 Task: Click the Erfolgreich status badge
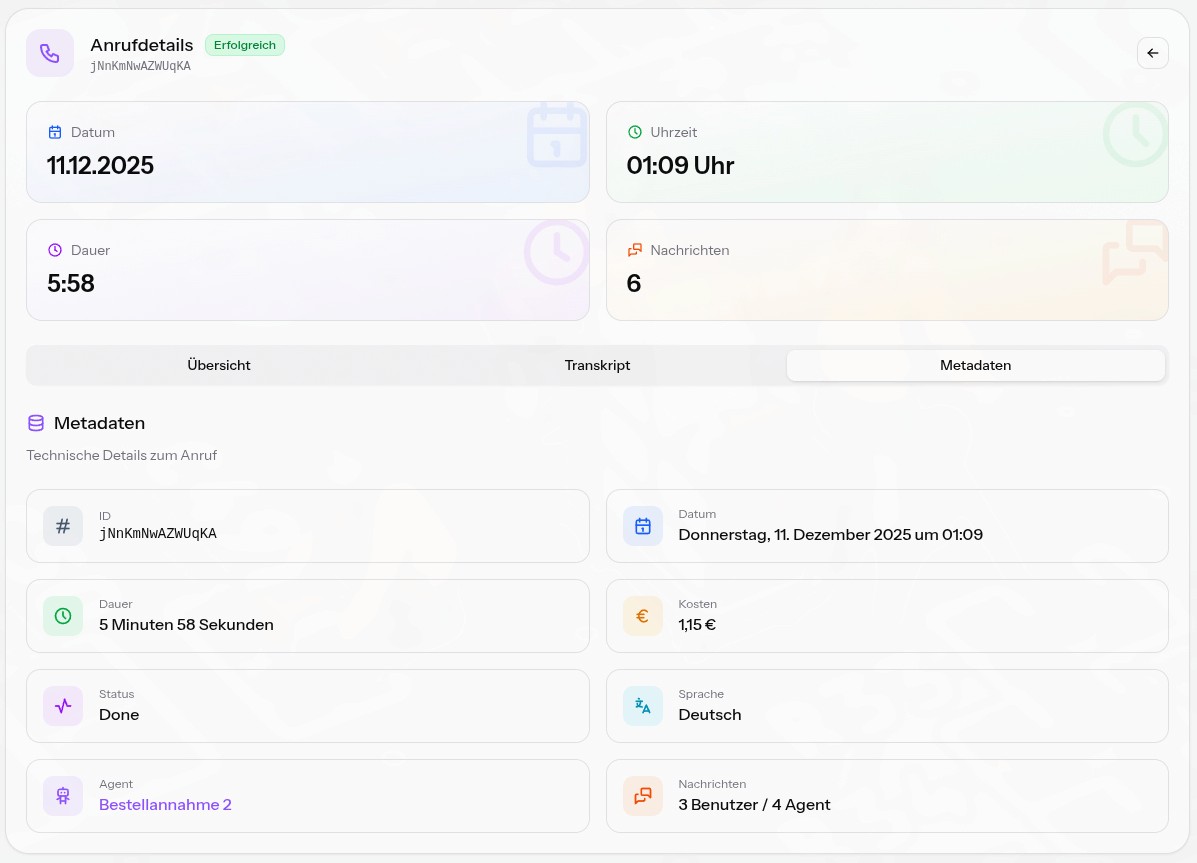[244, 45]
